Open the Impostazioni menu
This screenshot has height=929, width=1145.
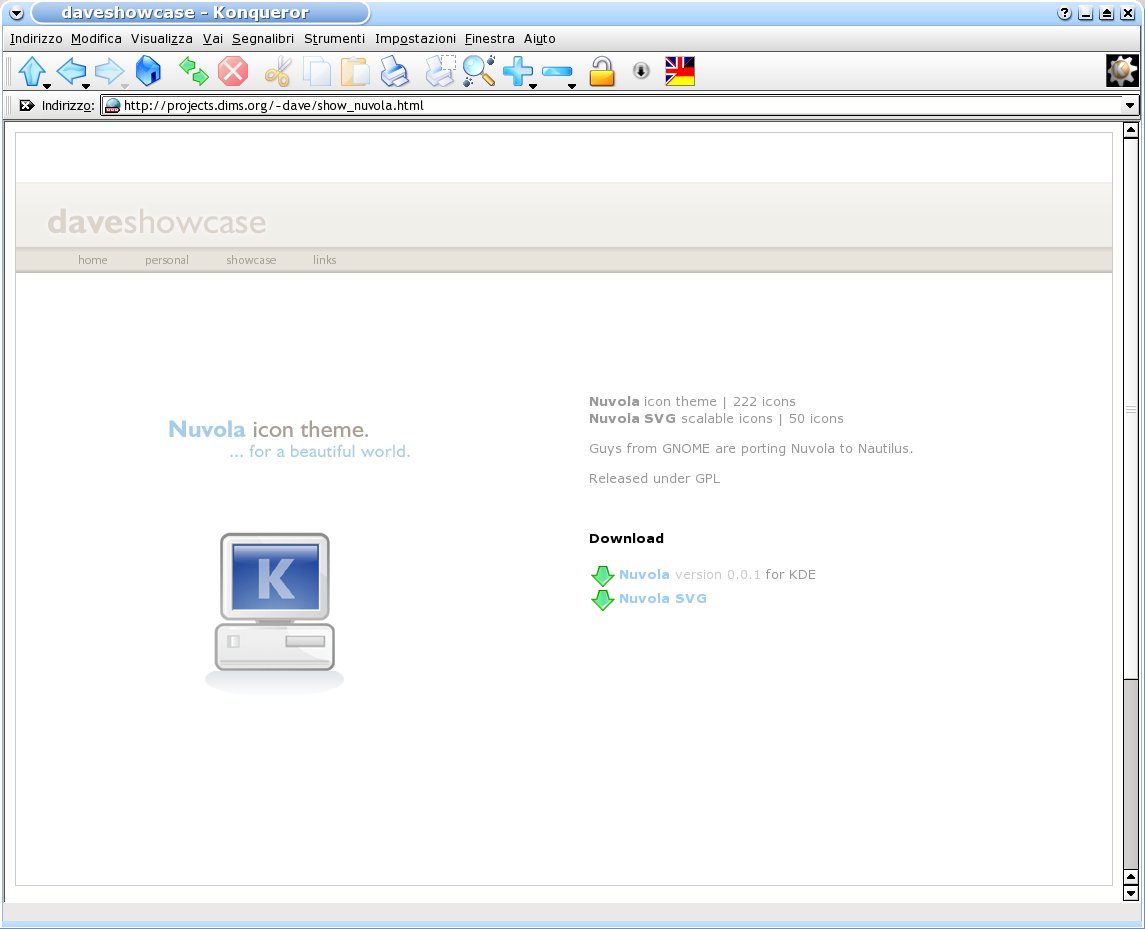(416, 39)
